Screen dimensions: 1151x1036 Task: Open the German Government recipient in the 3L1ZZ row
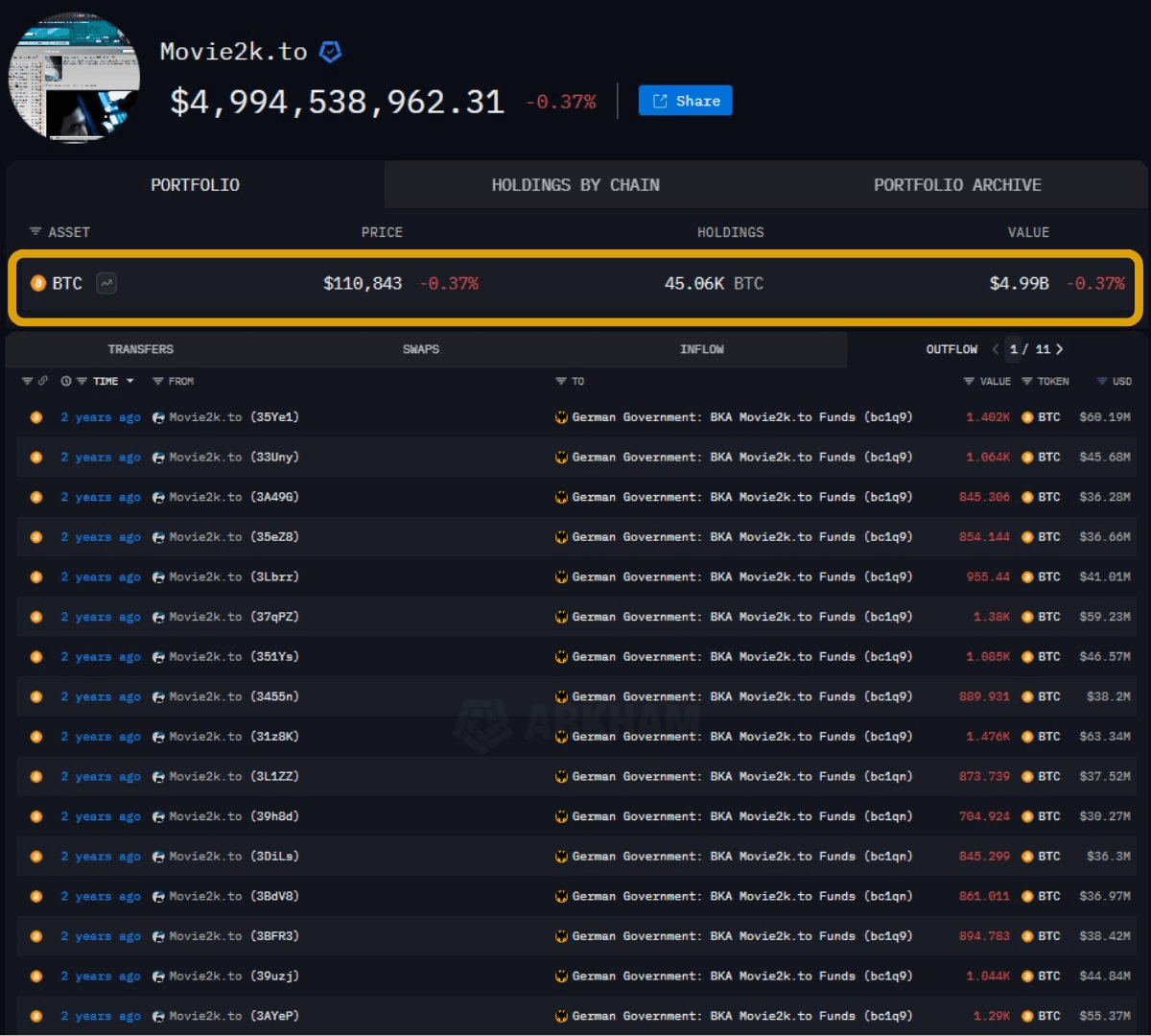(742, 777)
